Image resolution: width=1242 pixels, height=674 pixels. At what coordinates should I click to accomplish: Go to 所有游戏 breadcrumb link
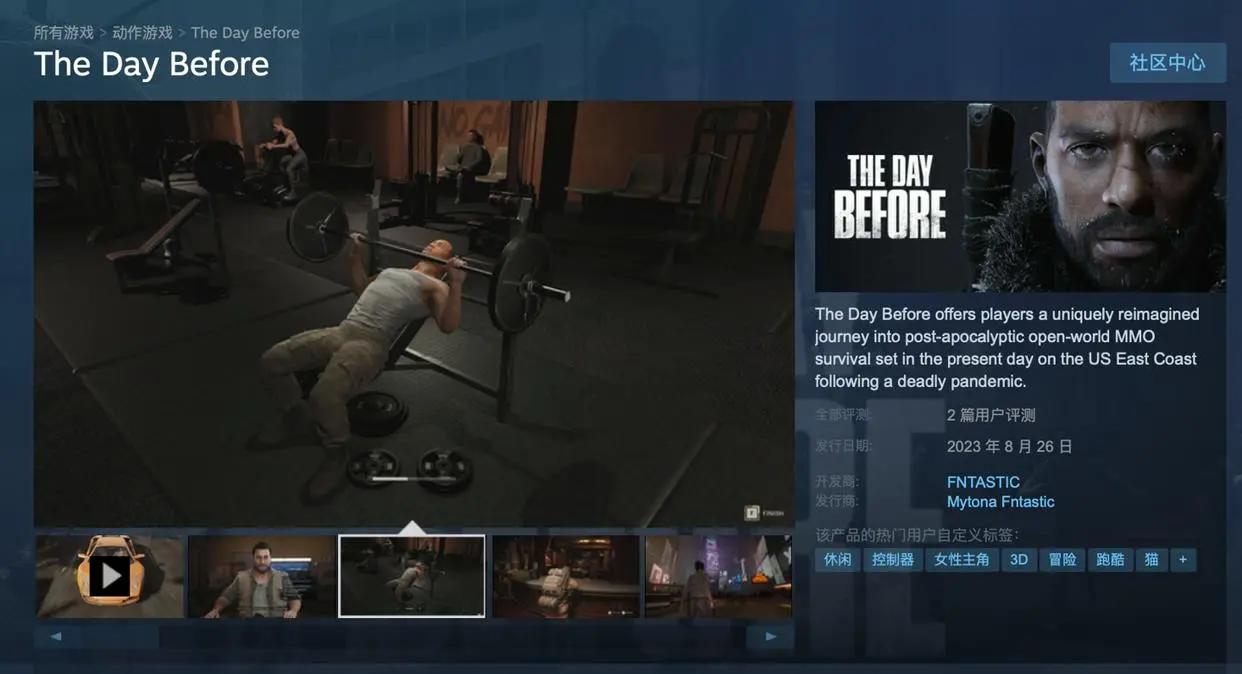[64, 33]
